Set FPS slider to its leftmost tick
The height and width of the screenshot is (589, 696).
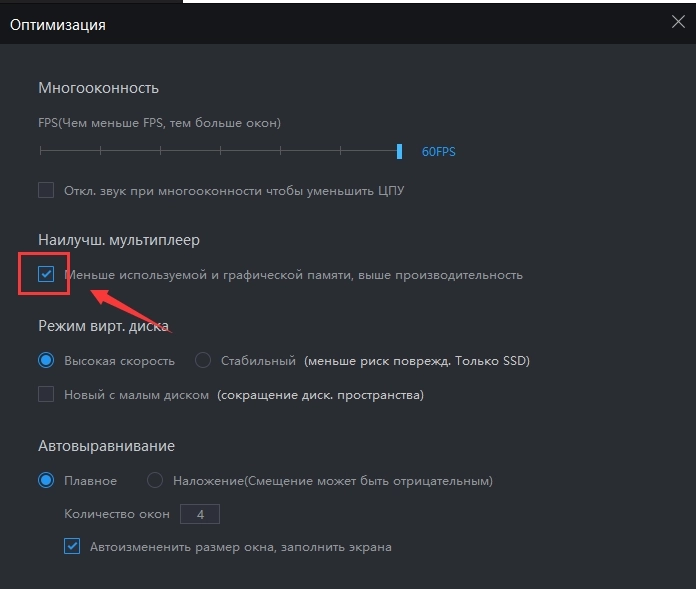pos(41,152)
